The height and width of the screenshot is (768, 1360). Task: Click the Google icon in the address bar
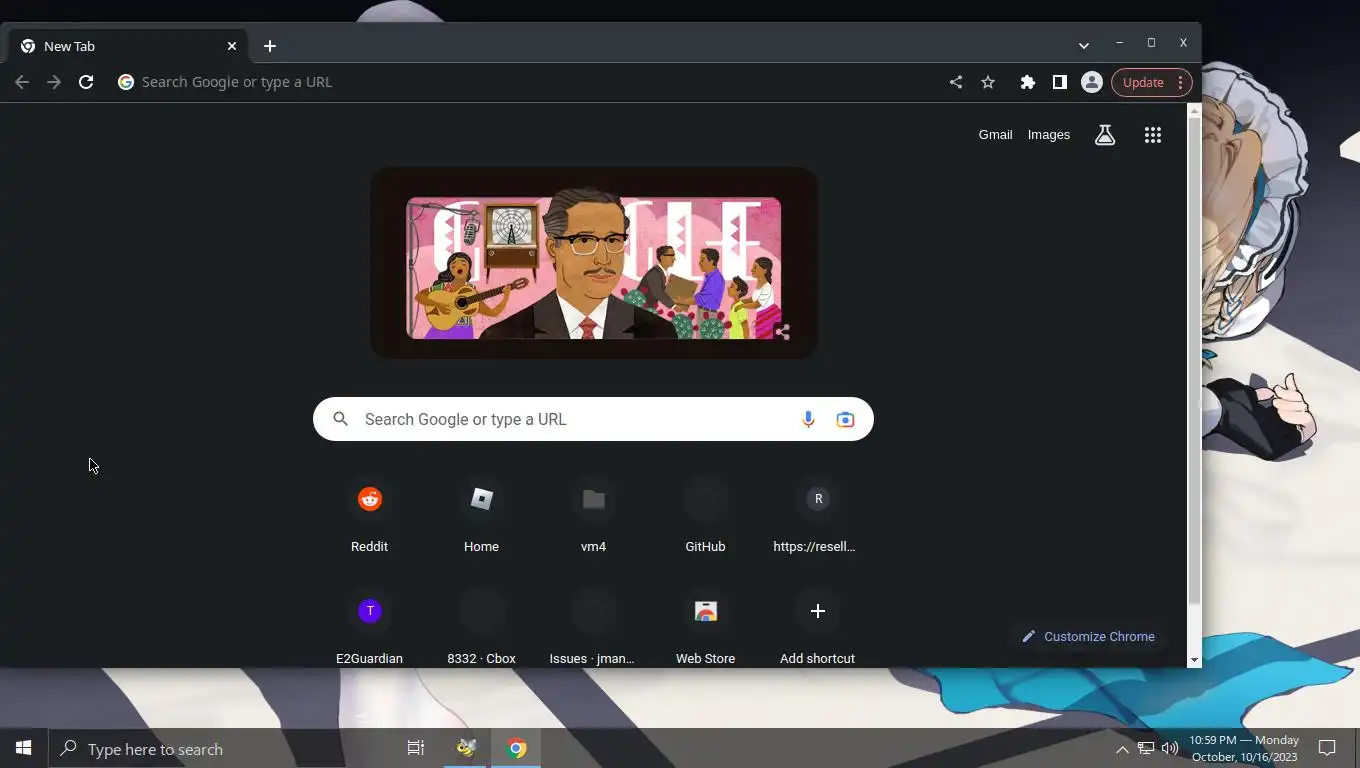(x=126, y=82)
